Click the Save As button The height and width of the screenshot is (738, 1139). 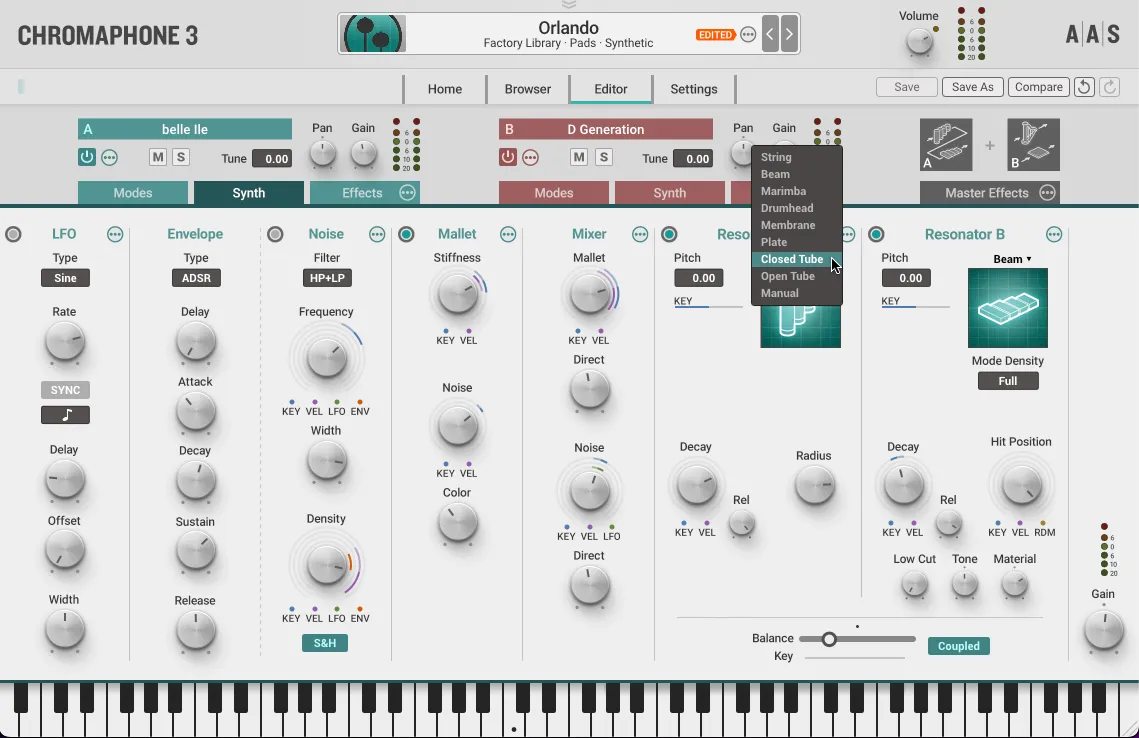click(972, 86)
